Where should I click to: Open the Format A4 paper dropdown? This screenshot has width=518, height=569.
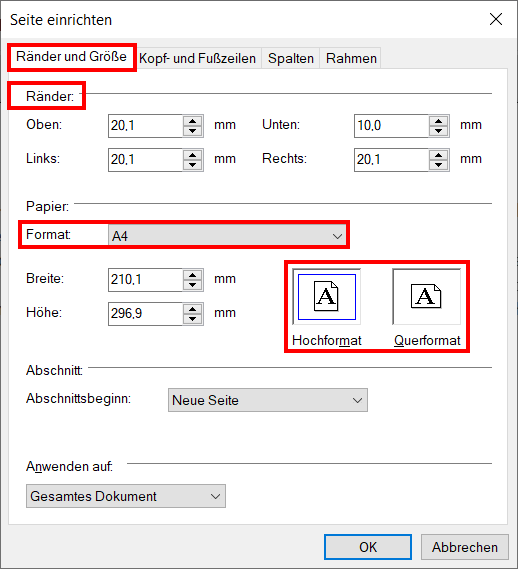point(227,236)
